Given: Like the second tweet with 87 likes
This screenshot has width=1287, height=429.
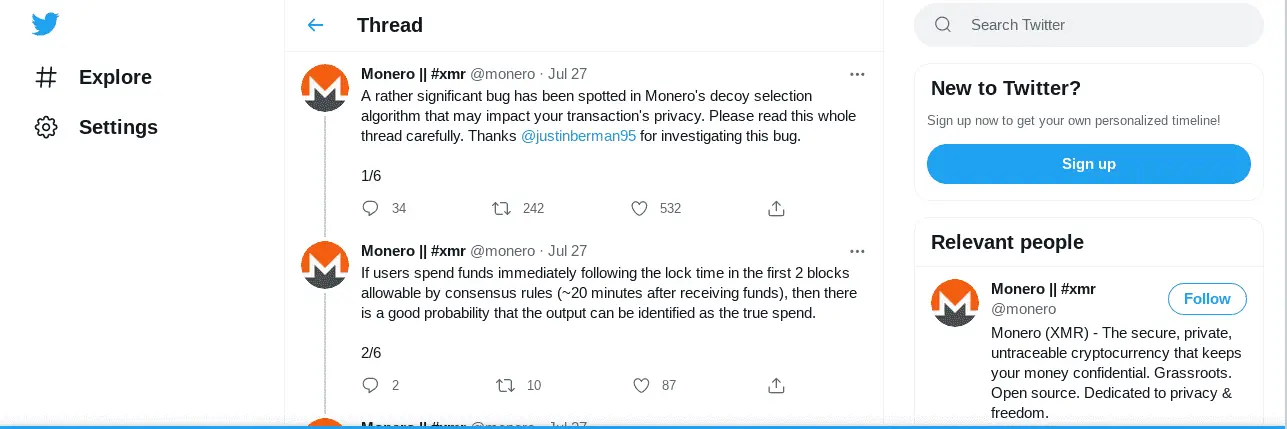Looking at the screenshot, I should [640, 385].
